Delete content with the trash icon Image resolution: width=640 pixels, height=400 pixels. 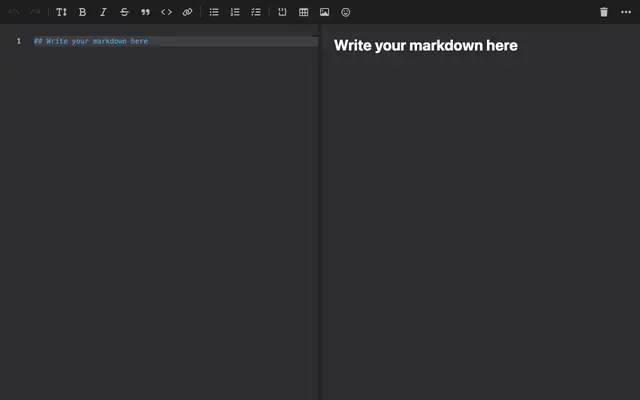pos(604,12)
